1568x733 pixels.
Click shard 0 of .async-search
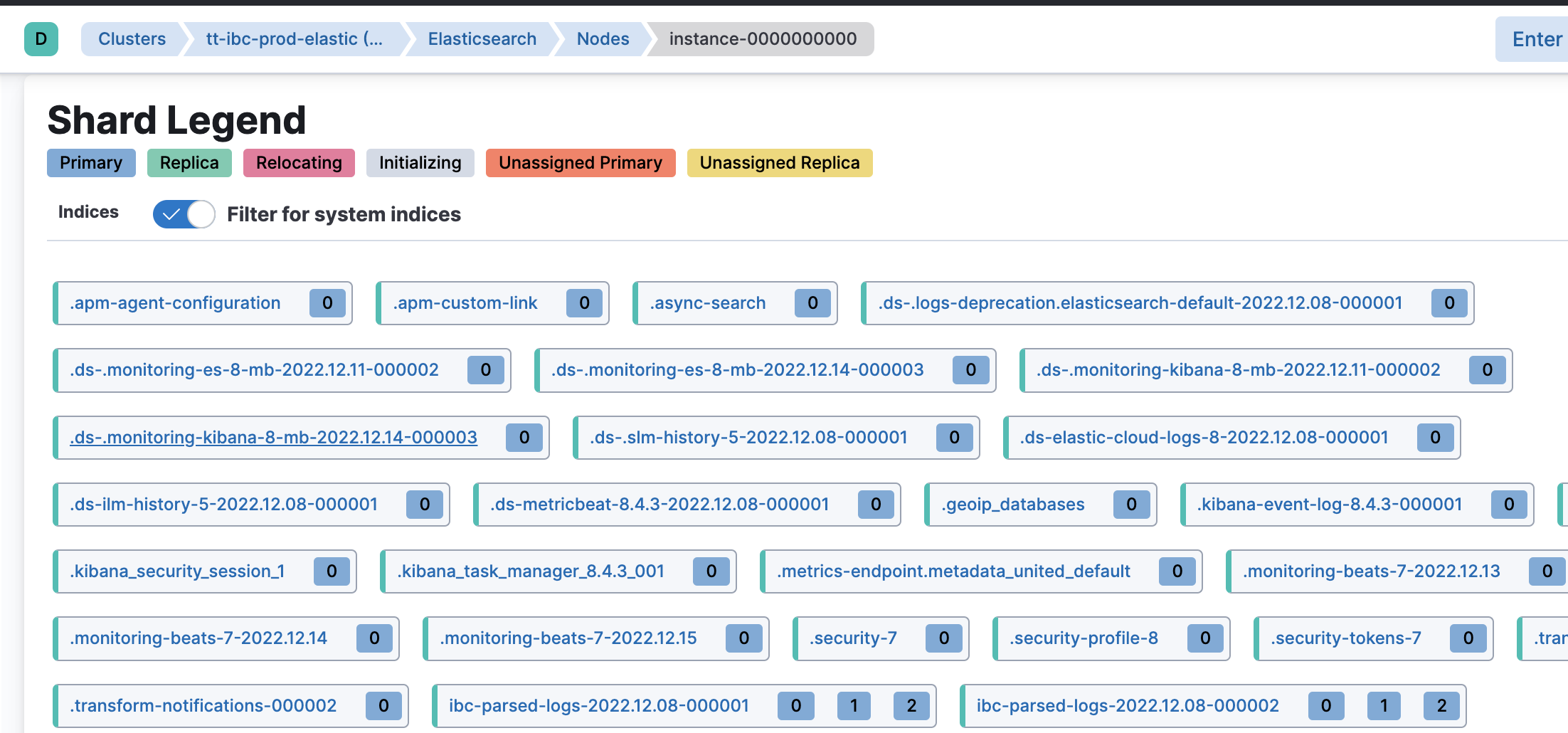pyautogui.click(x=812, y=303)
